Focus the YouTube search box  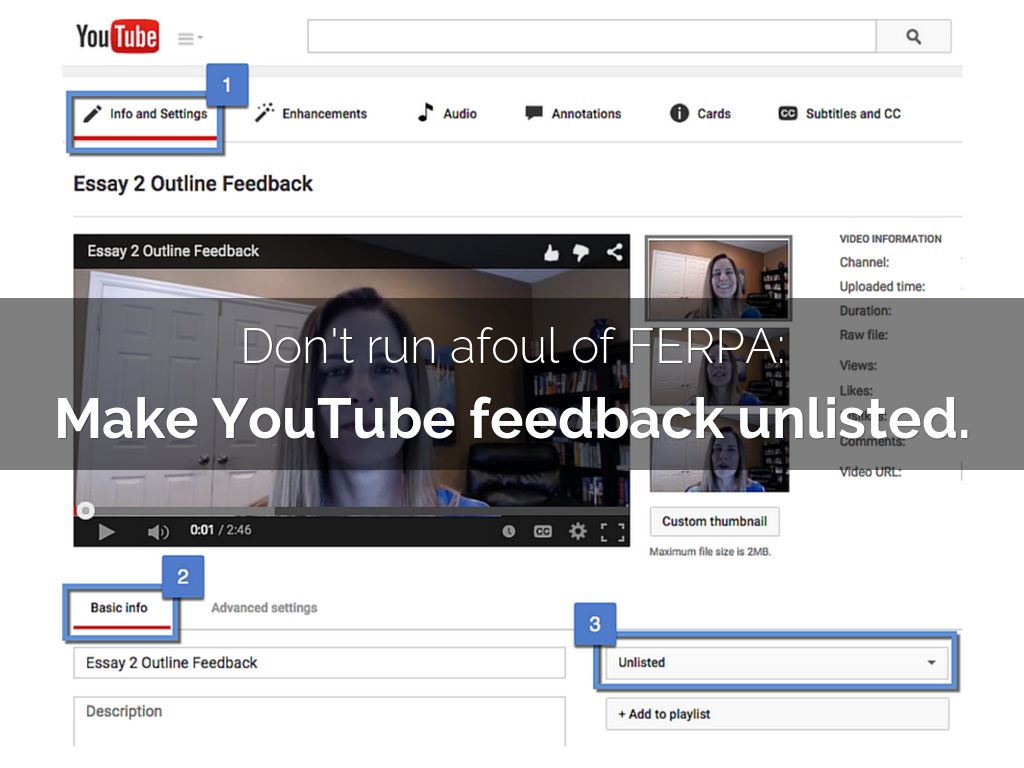tap(591, 37)
